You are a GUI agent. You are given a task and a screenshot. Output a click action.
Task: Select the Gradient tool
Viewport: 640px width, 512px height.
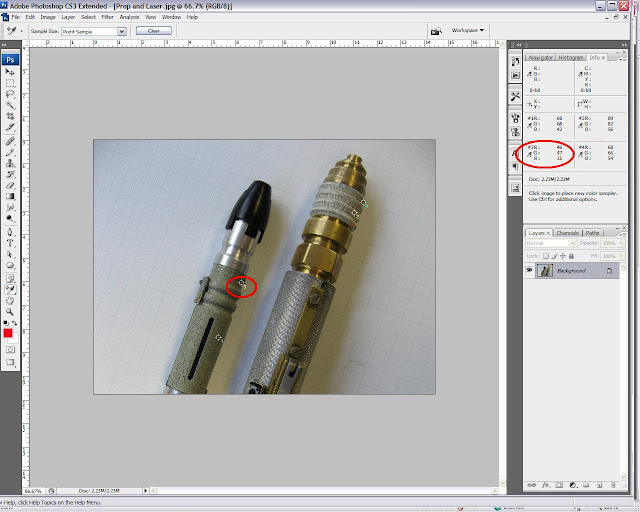pos(10,196)
